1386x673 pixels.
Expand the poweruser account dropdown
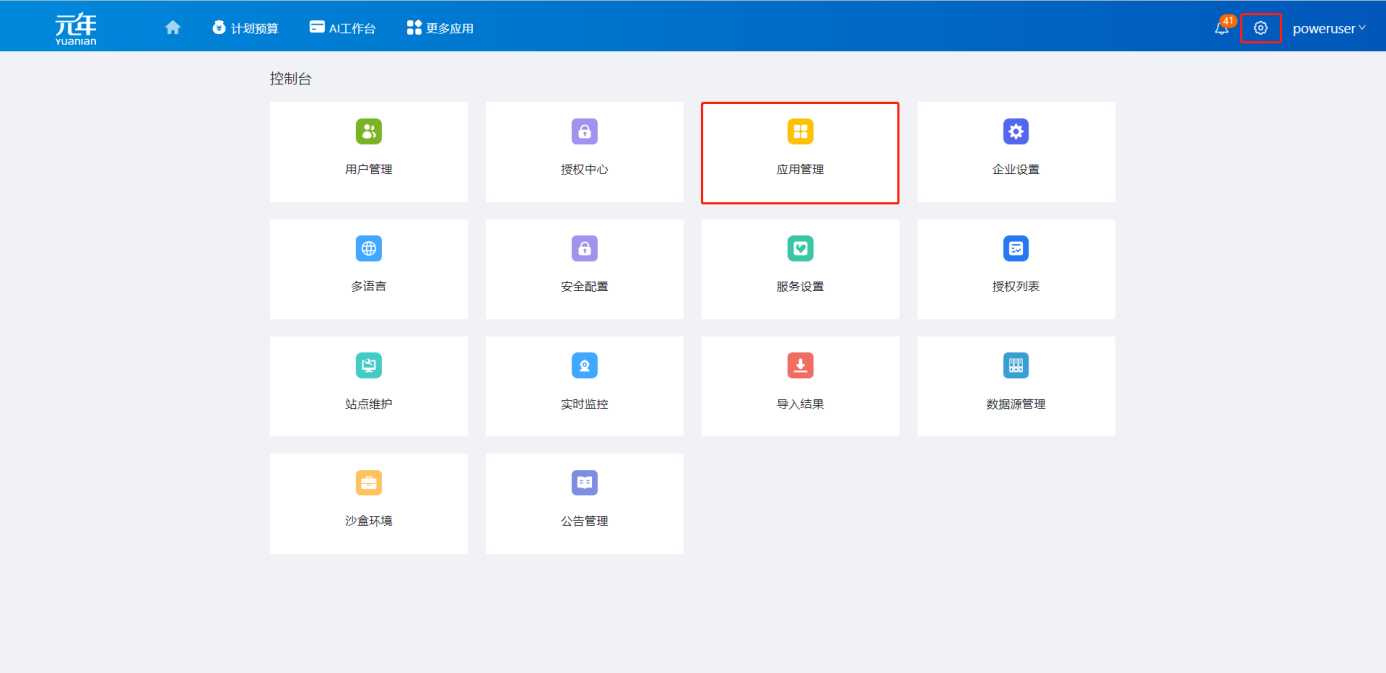1329,28
